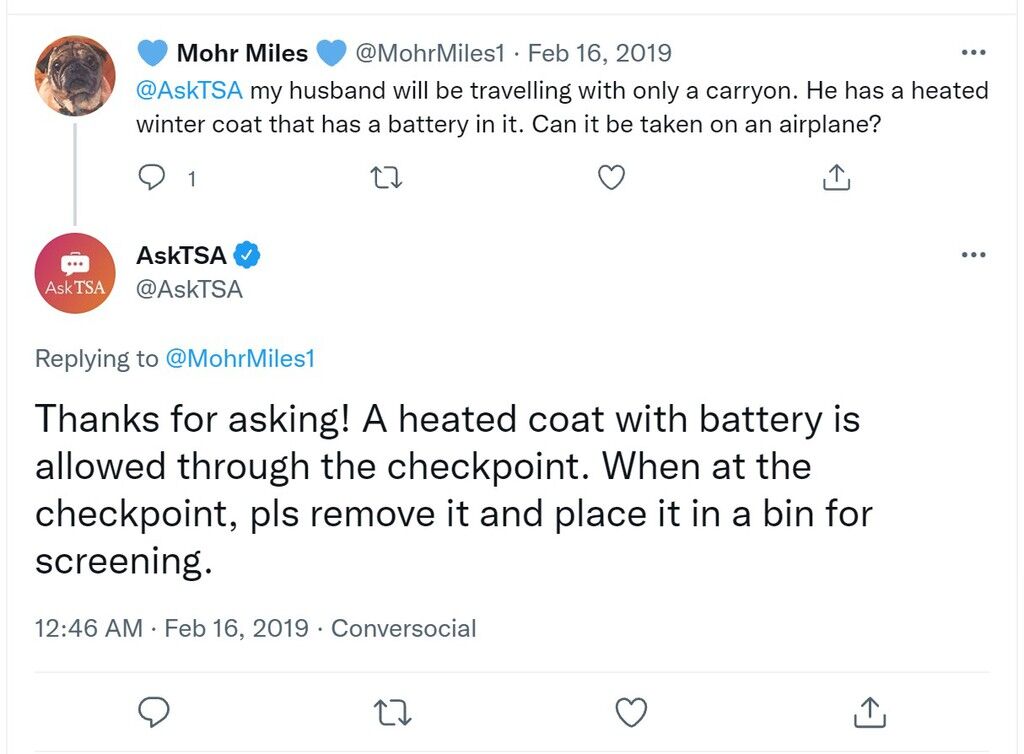Like Mohr Miles' tweet about heated coat

[611, 178]
